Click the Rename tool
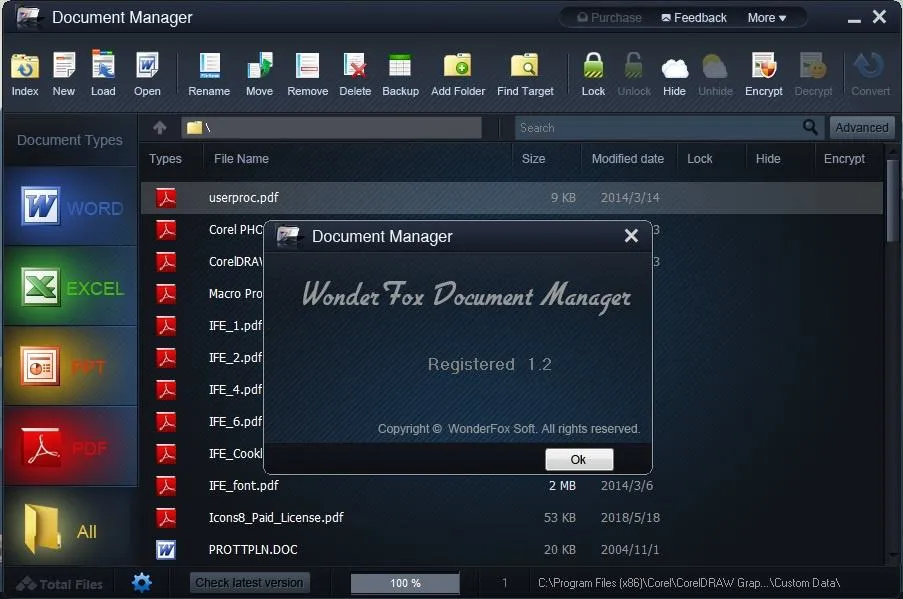The width and height of the screenshot is (903, 599). (209, 74)
